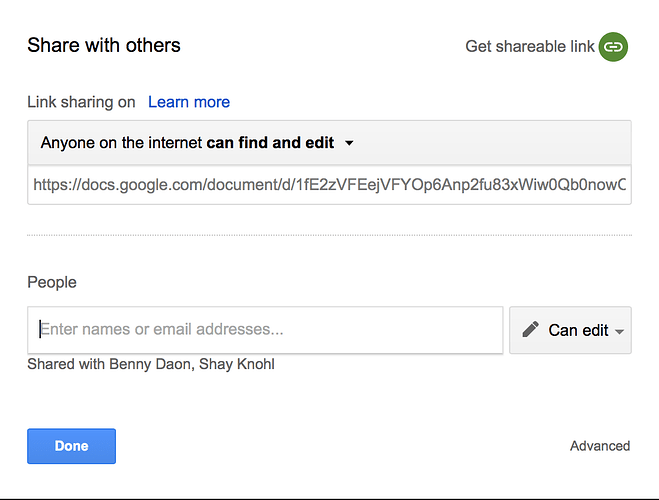The width and height of the screenshot is (659, 500).
Task: Expand the Can edit permission dropdown
Action: pyautogui.click(x=570, y=330)
